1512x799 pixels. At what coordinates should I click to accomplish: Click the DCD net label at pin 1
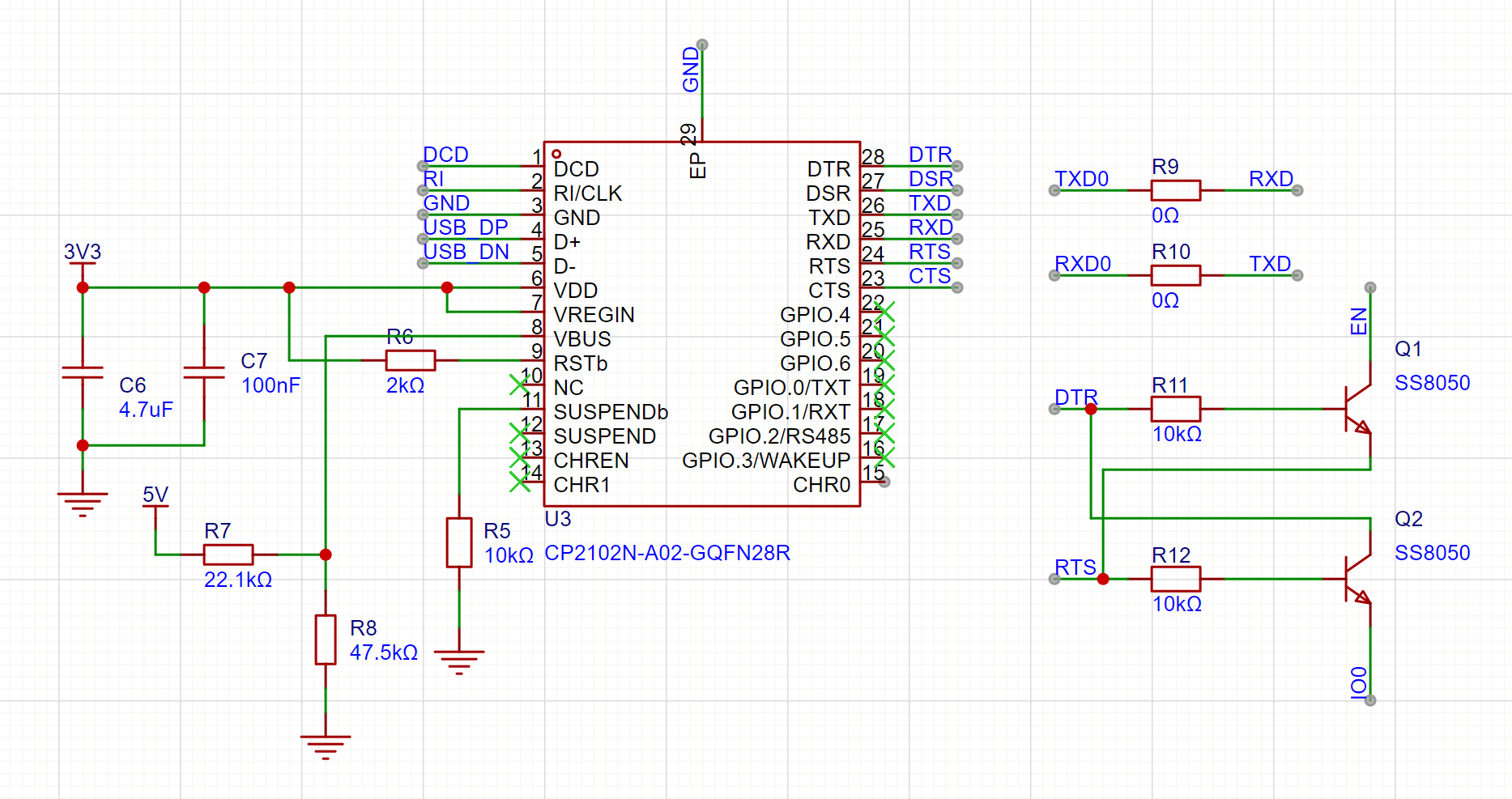[445, 155]
